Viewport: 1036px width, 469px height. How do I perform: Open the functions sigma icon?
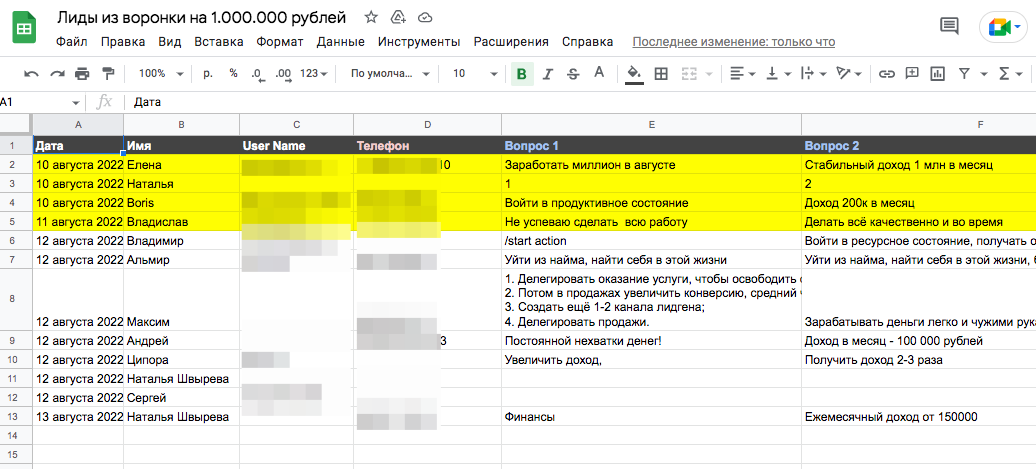pyautogui.click(x=1004, y=73)
